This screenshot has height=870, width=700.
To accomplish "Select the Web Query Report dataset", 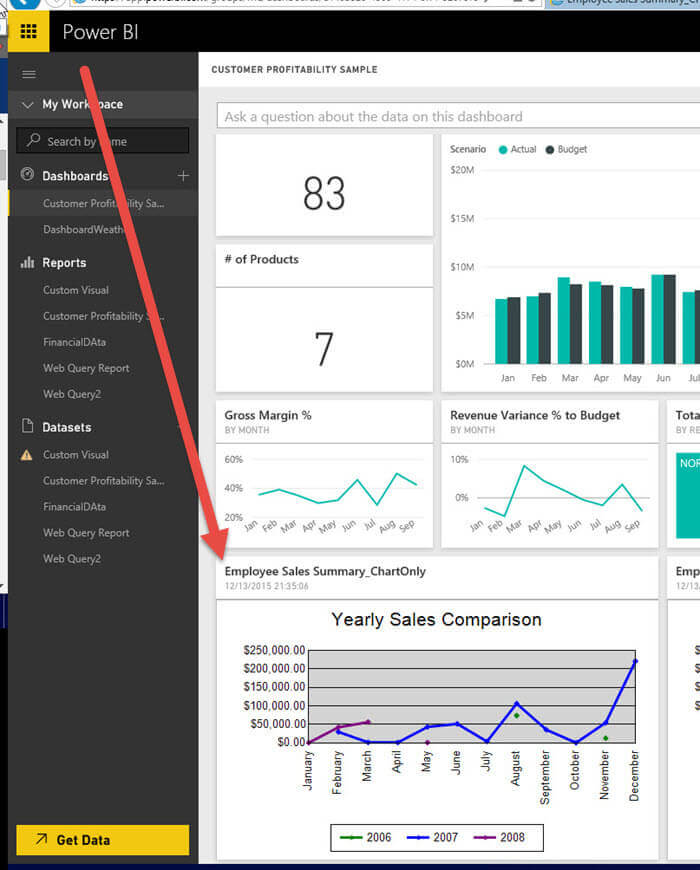I will [x=86, y=533].
